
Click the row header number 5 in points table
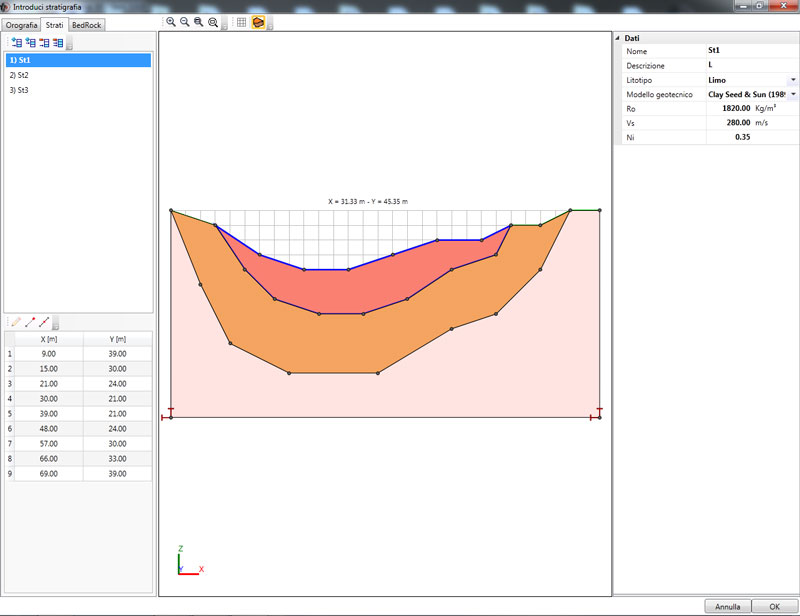[x=10, y=414]
